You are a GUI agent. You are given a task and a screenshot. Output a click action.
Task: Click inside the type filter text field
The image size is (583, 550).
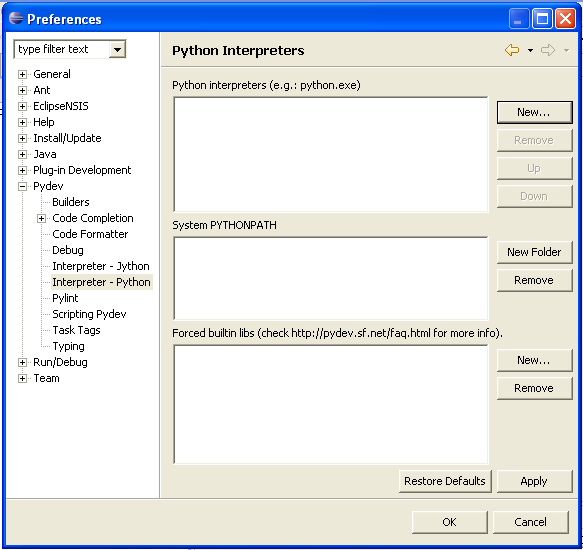(x=61, y=49)
